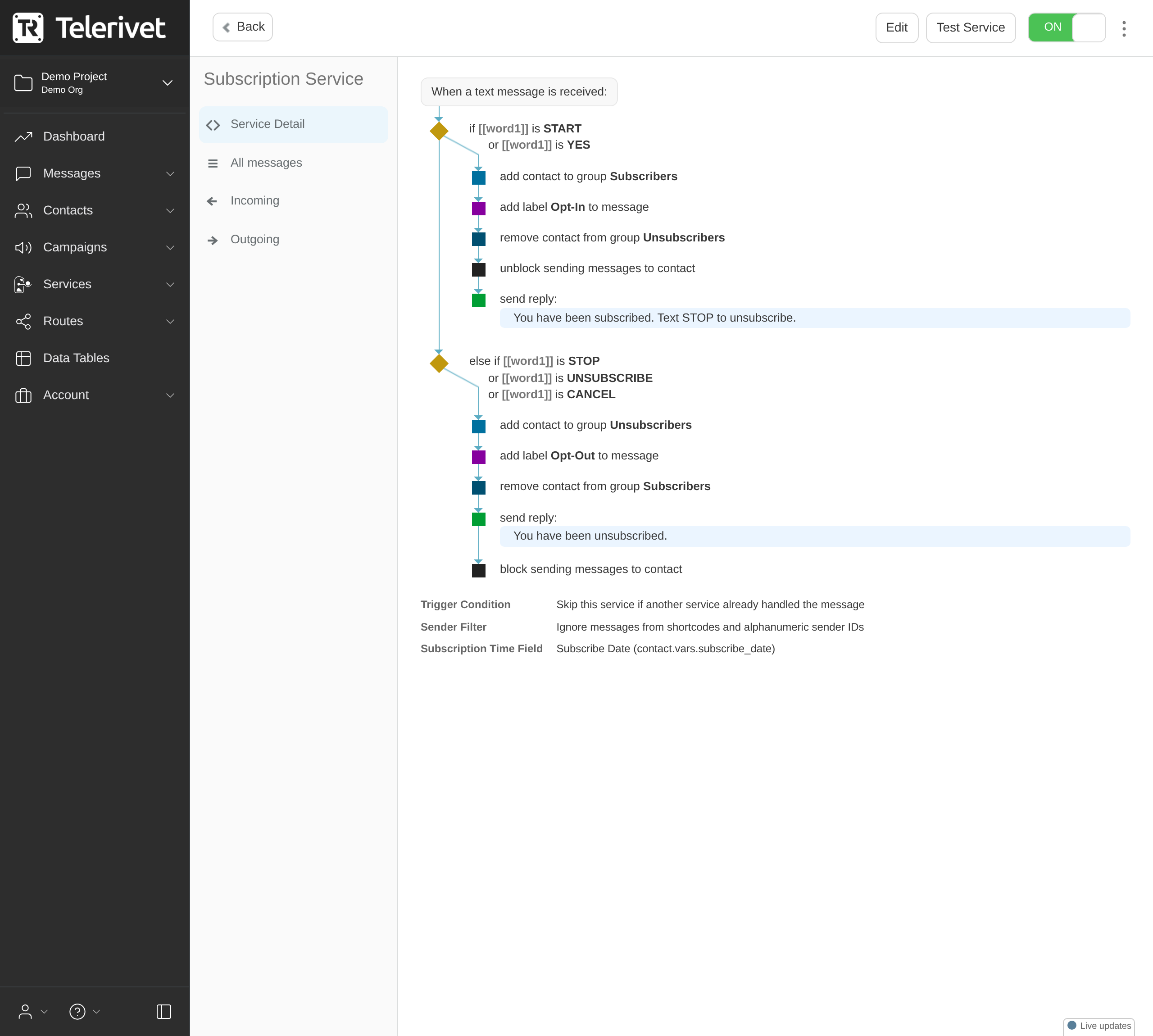
Task: Click the Demo Project folder icon
Action: (x=23, y=83)
